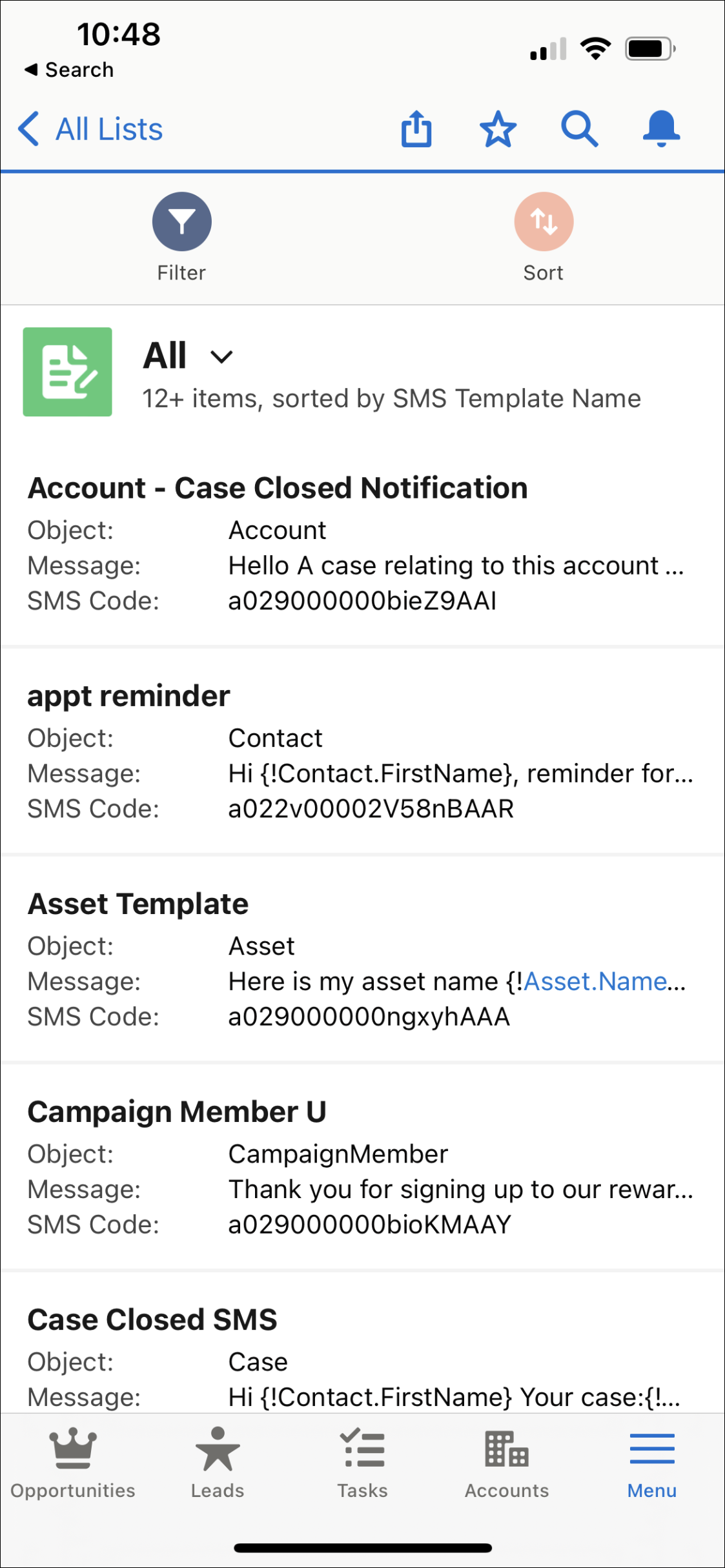Viewport: 725px width, 1568px height.
Task: Tap the Sort icon
Action: point(544,221)
